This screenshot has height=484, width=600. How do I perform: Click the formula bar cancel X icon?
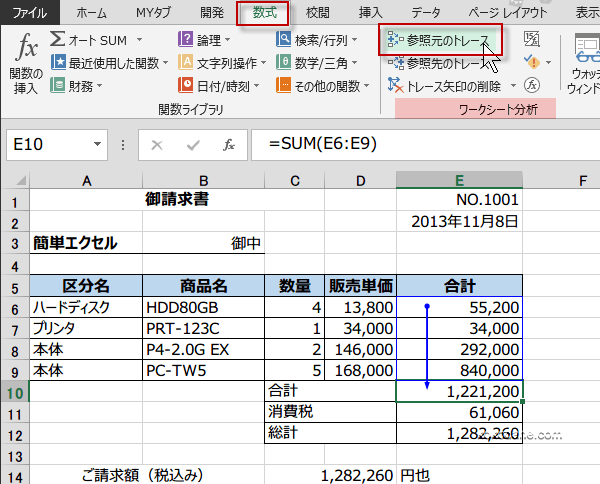157,145
